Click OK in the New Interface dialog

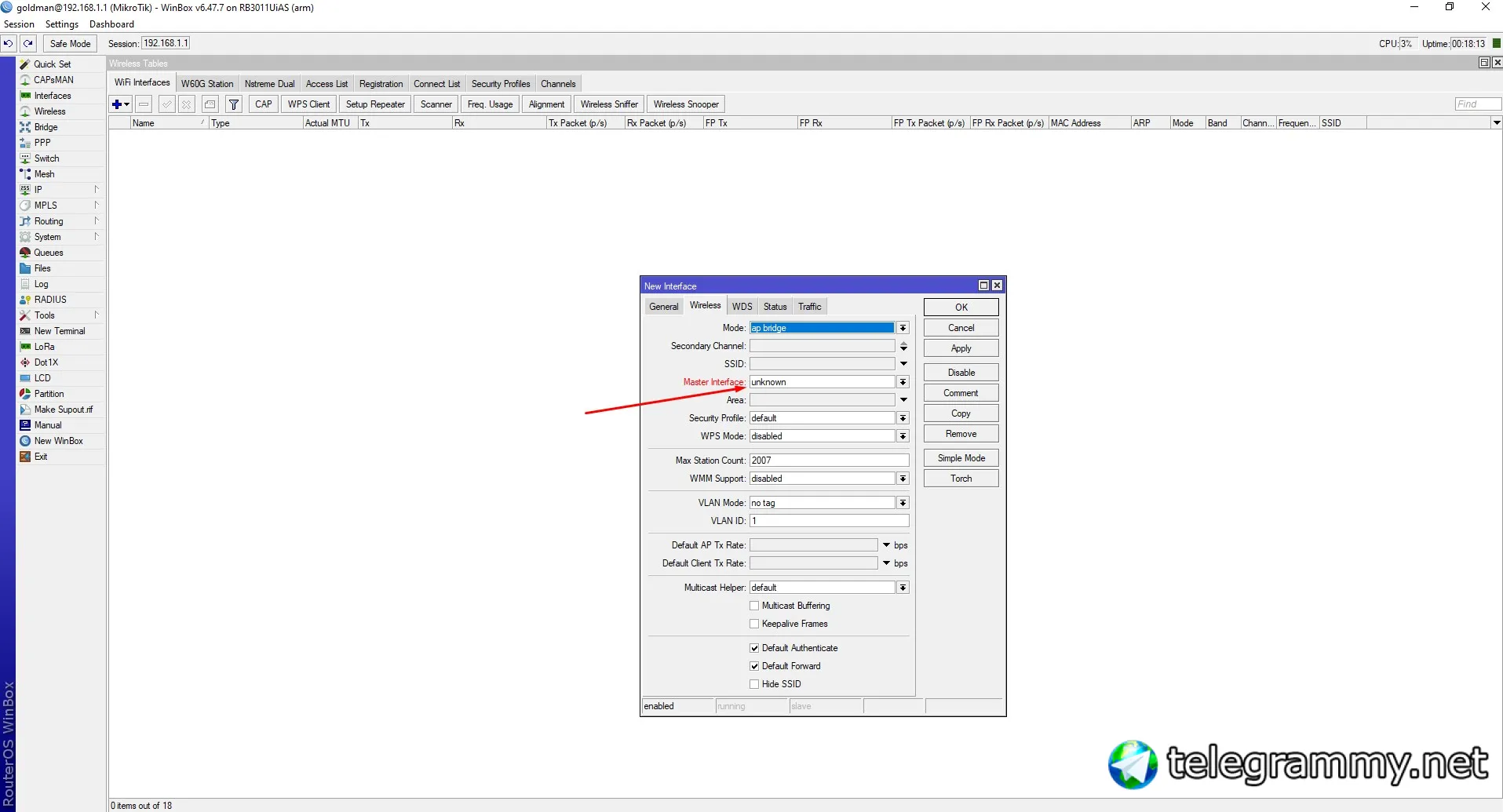pos(961,308)
